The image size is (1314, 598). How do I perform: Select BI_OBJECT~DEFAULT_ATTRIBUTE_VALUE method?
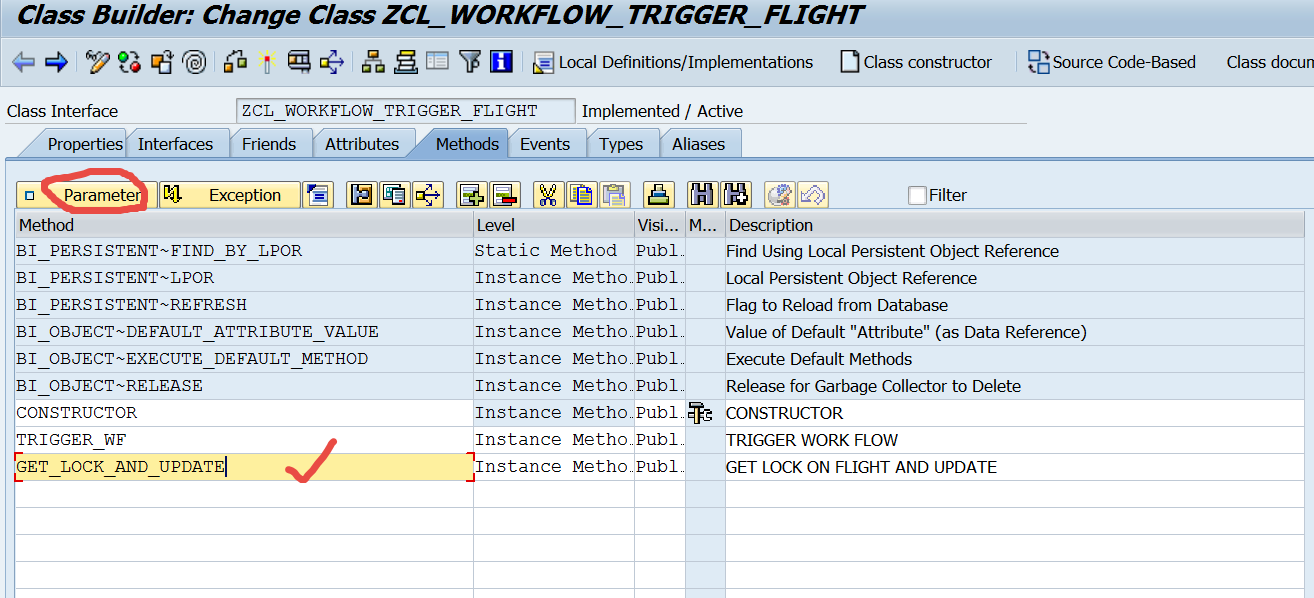click(244, 332)
